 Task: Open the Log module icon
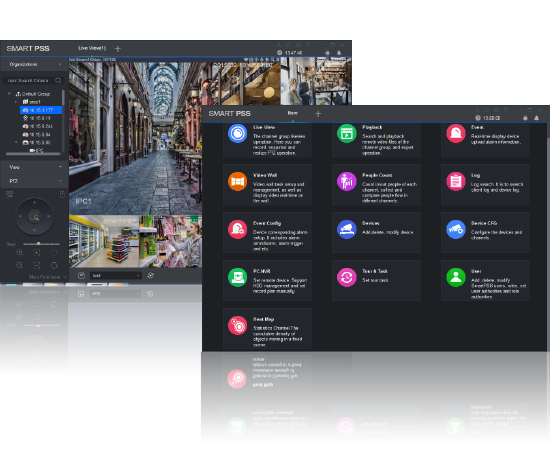pyautogui.click(x=456, y=181)
